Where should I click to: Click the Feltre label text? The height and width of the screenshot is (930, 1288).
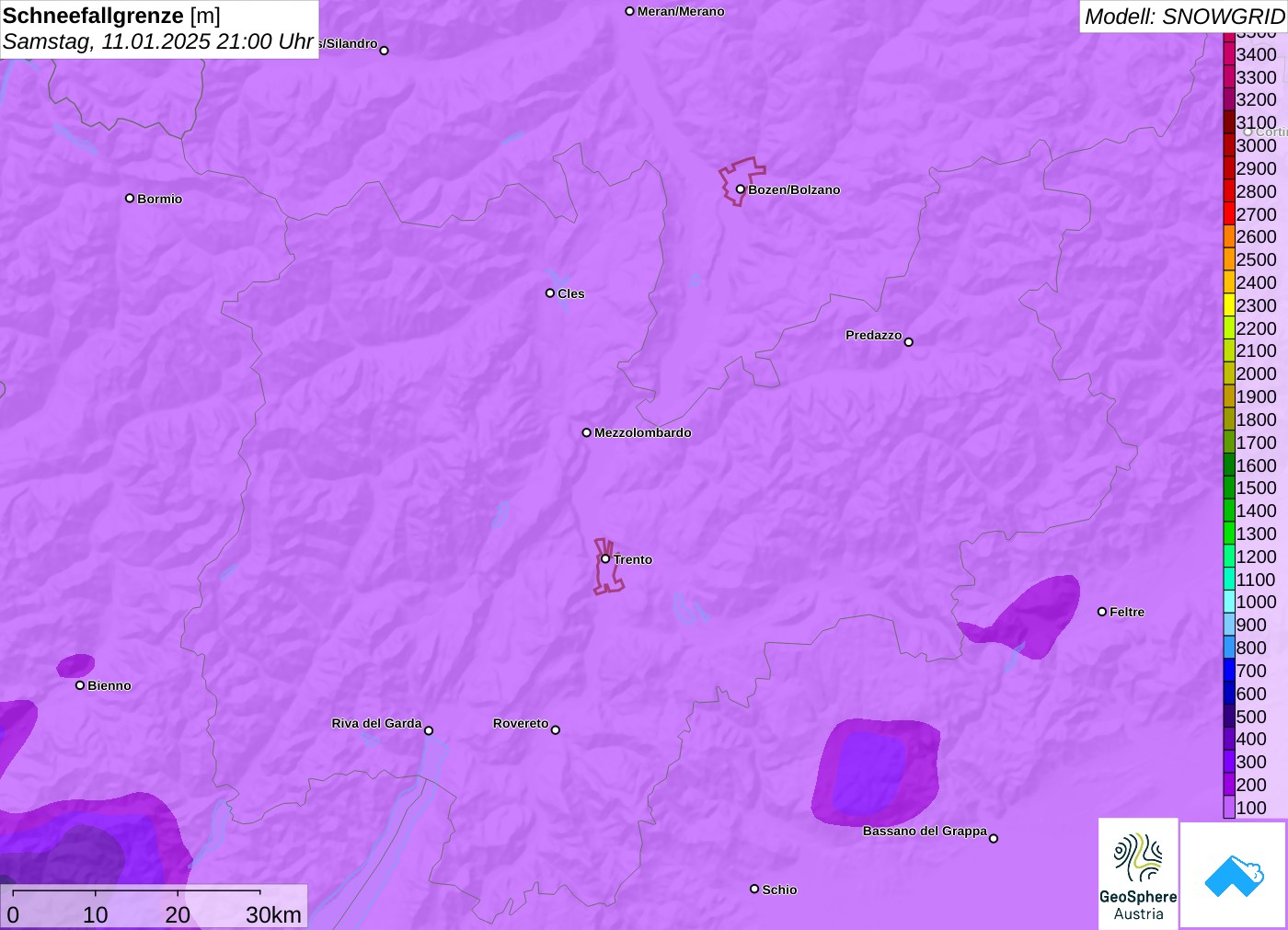[1127, 612]
